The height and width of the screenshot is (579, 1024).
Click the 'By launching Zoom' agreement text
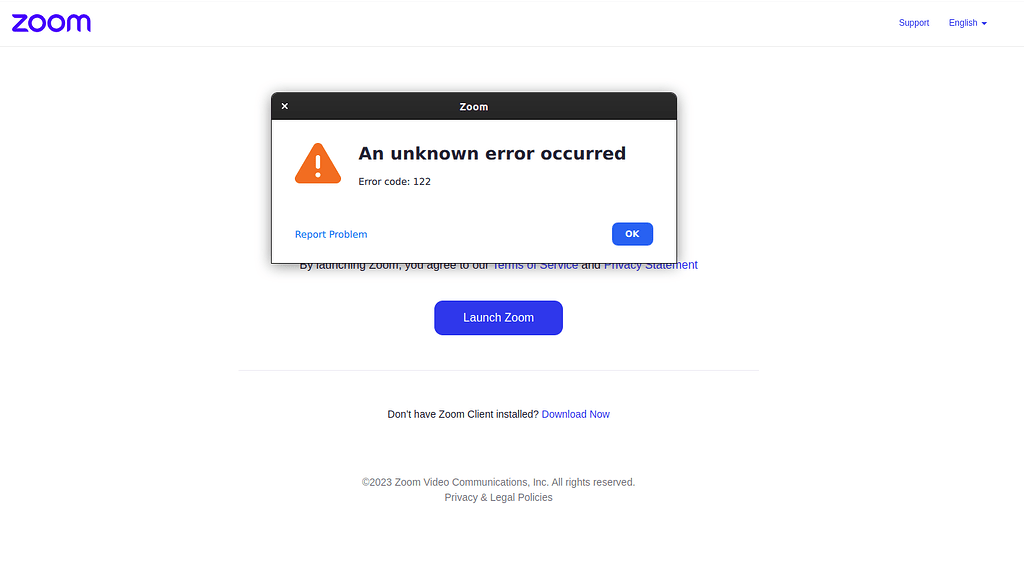point(394,267)
